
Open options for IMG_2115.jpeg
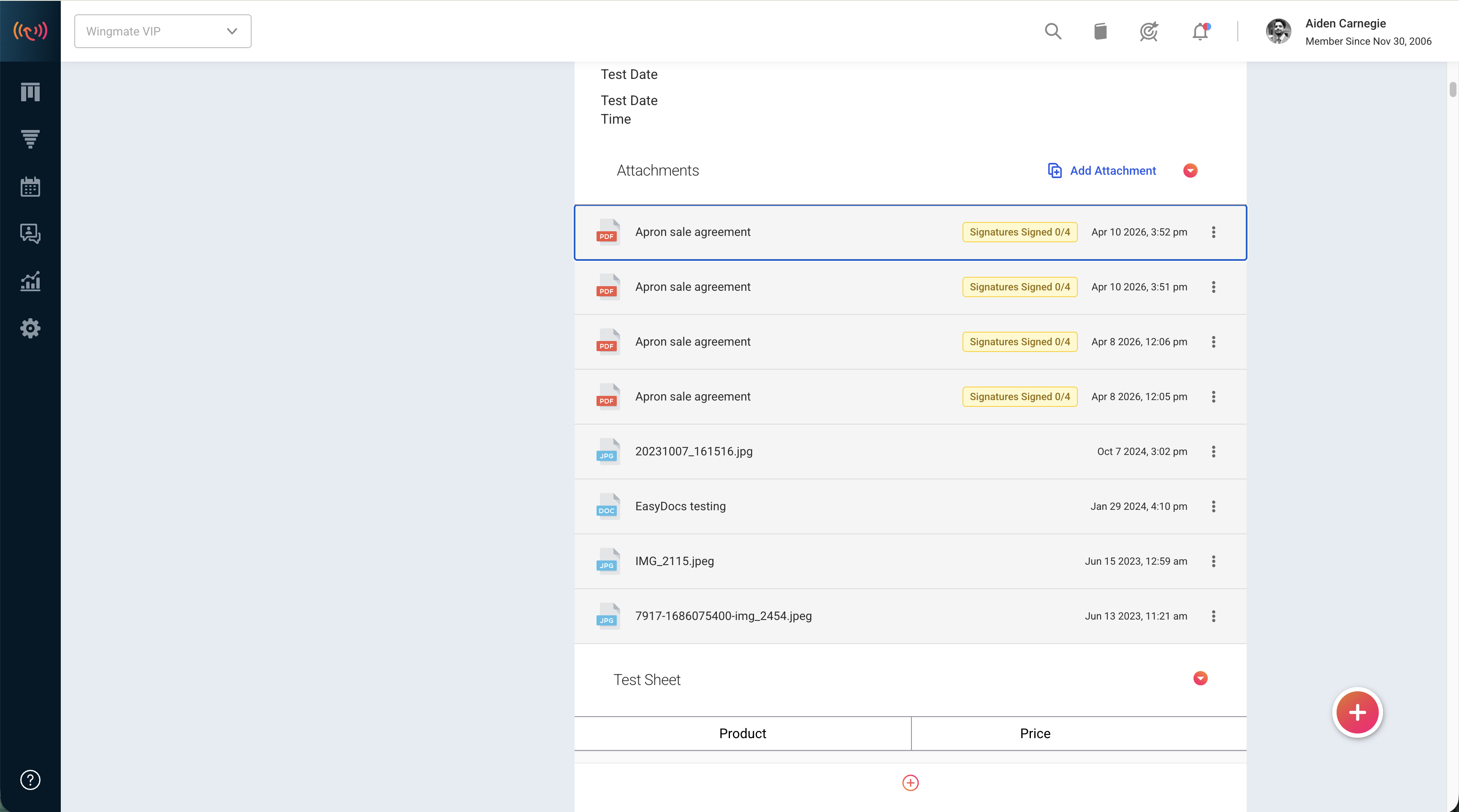pos(1213,561)
